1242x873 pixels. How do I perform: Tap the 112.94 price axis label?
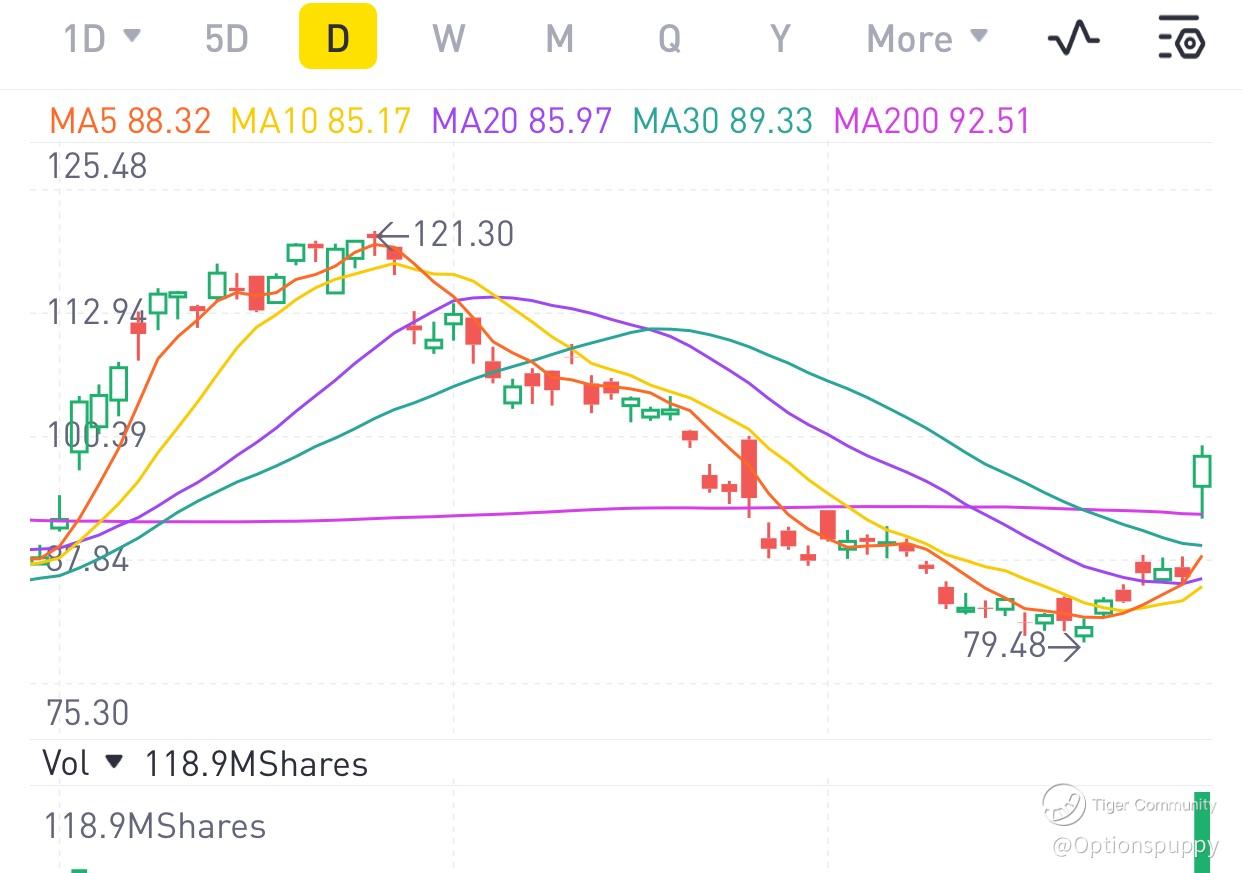tap(96, 312)
